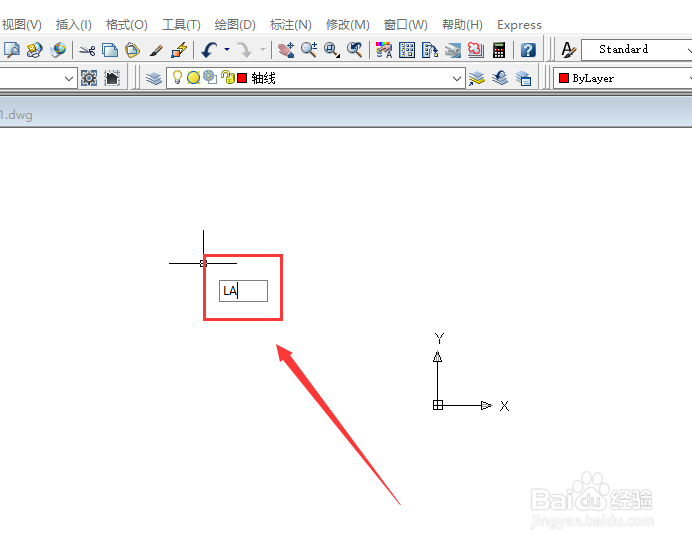This screenshot has width=692, height=546.
Task: Open the Tool Palettes window icon
Action: 429,50
